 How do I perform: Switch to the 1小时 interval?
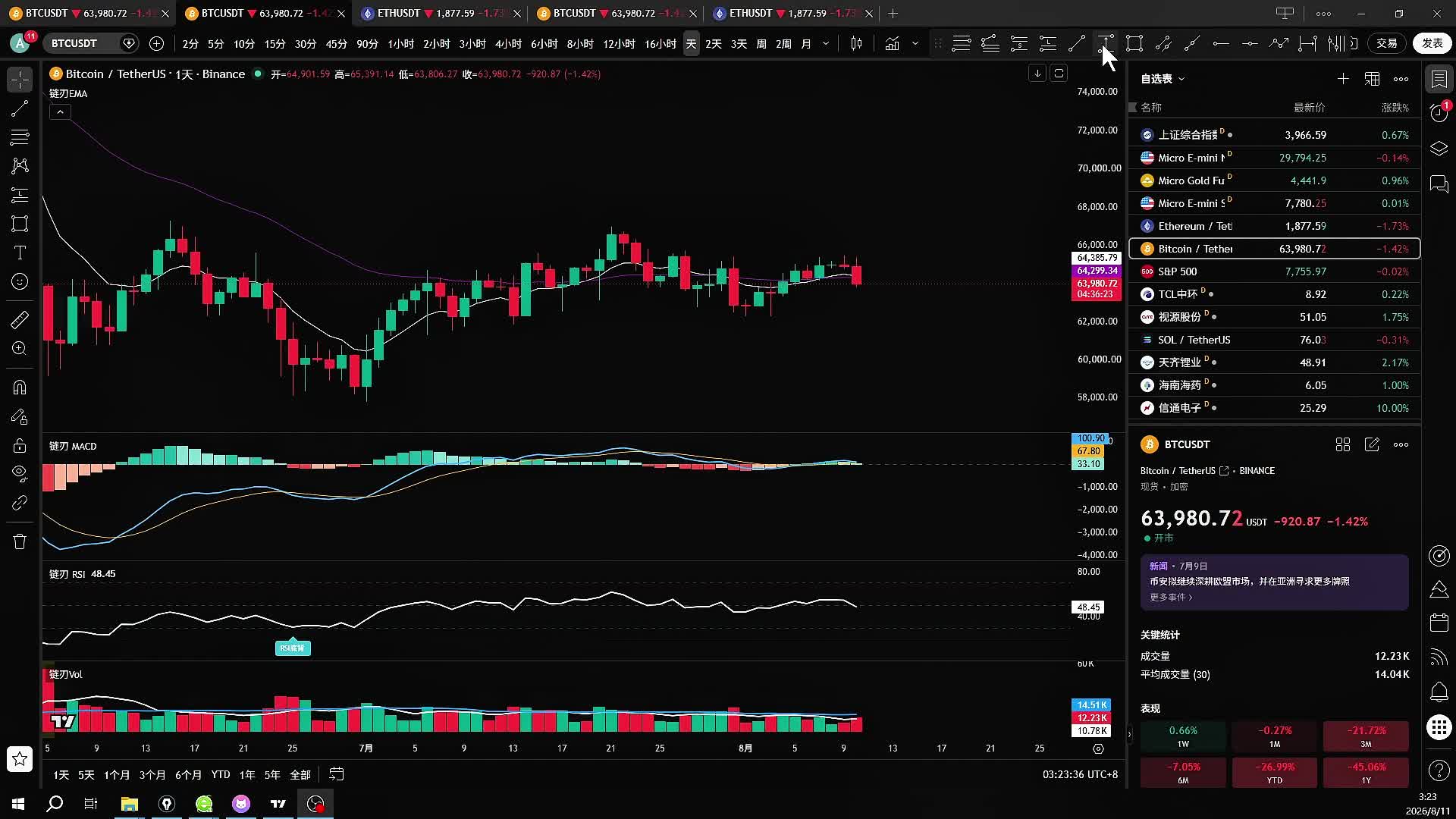coord(400,44)
